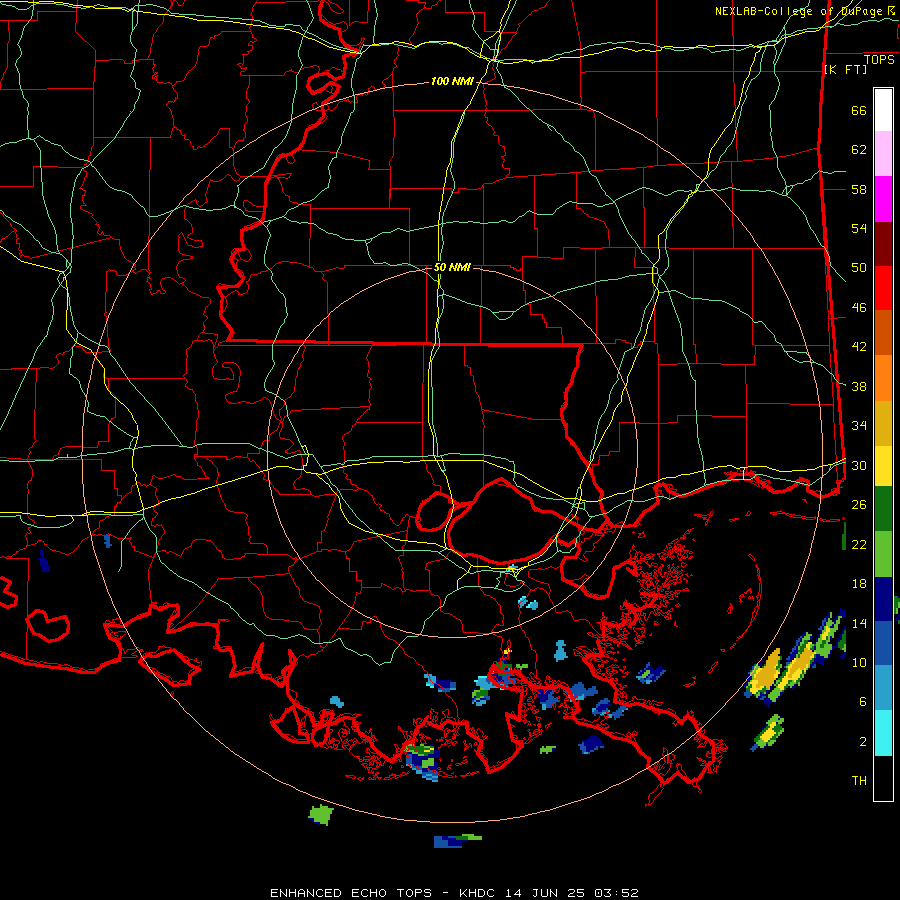Click the legend value 42
The width and height of the screenshot is (900, 900).
(x=859, y=347)
